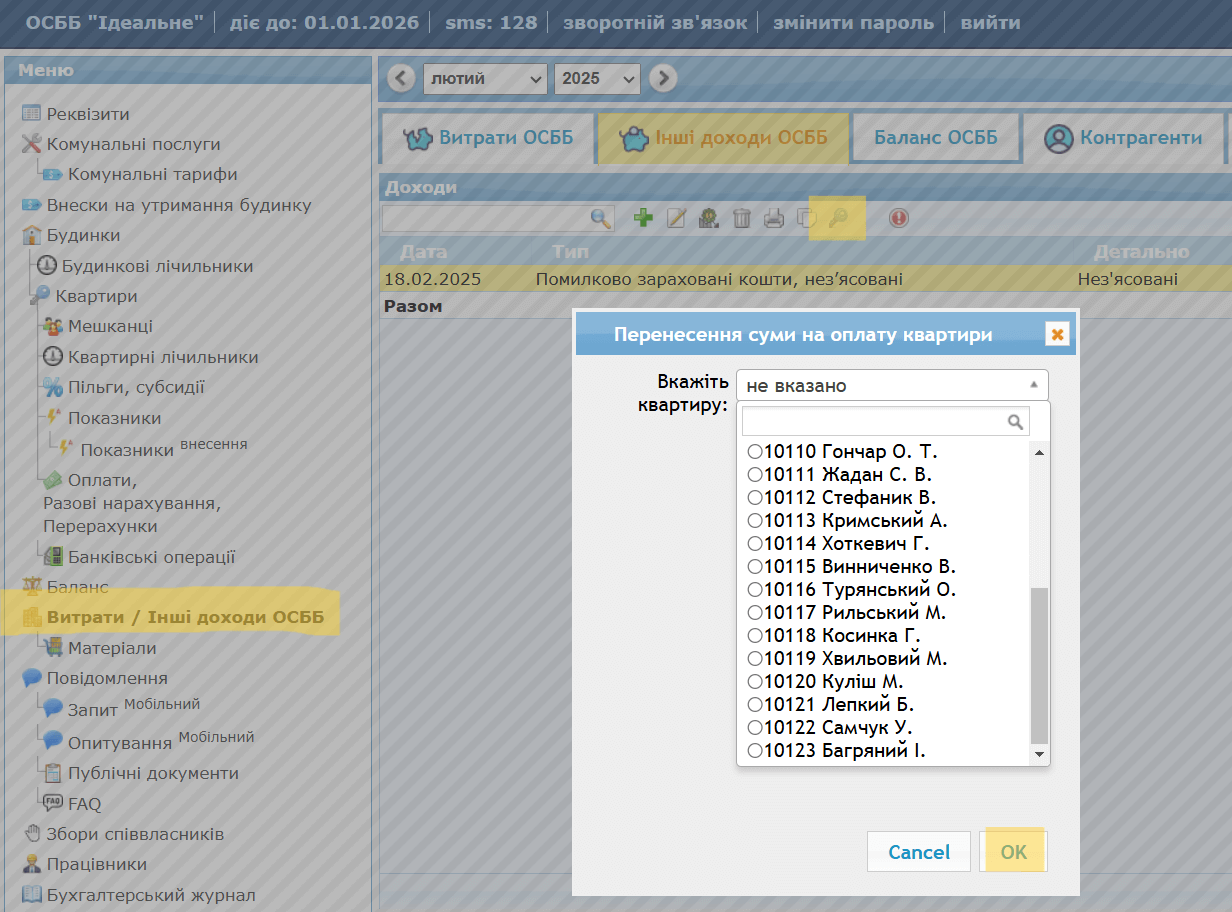
Task: Select apartment 10120 Куліш М.
Action: (826, 681)
